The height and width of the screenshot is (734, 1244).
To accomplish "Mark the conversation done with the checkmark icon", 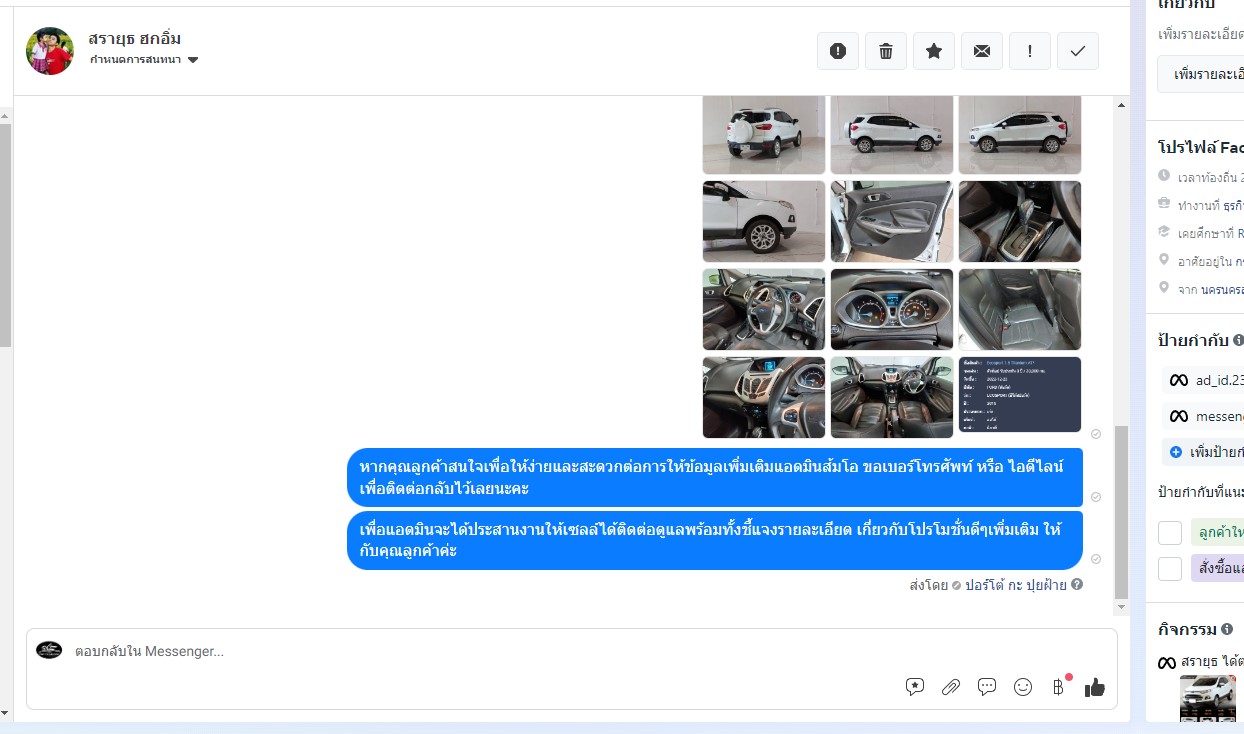I will click(1078, 51).
